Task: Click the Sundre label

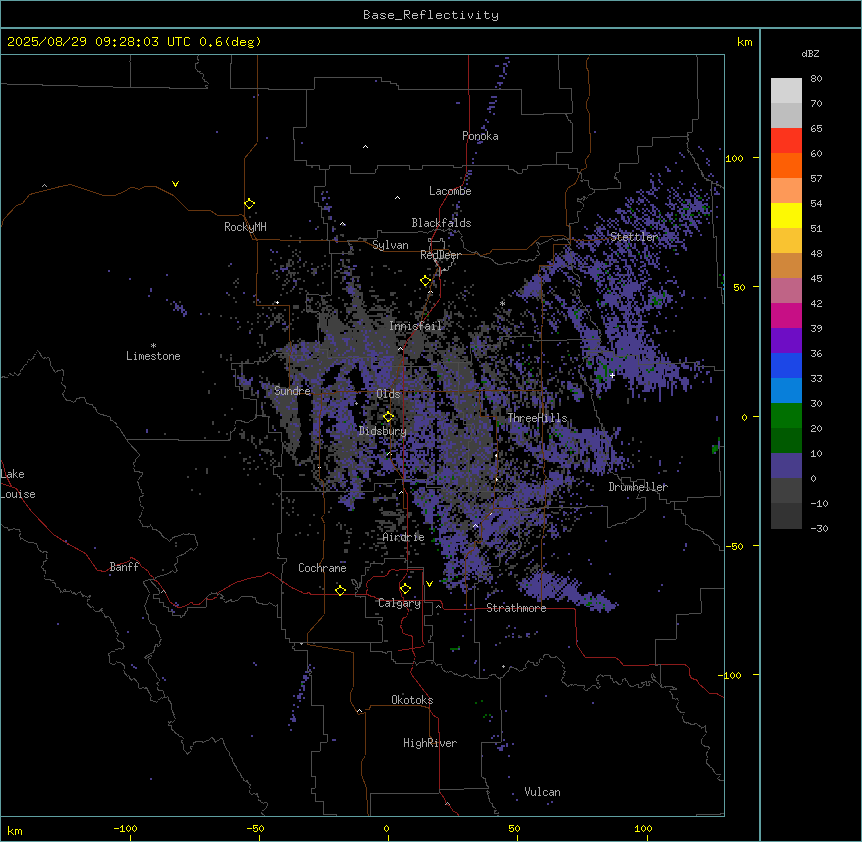Action: click(292, 391)
